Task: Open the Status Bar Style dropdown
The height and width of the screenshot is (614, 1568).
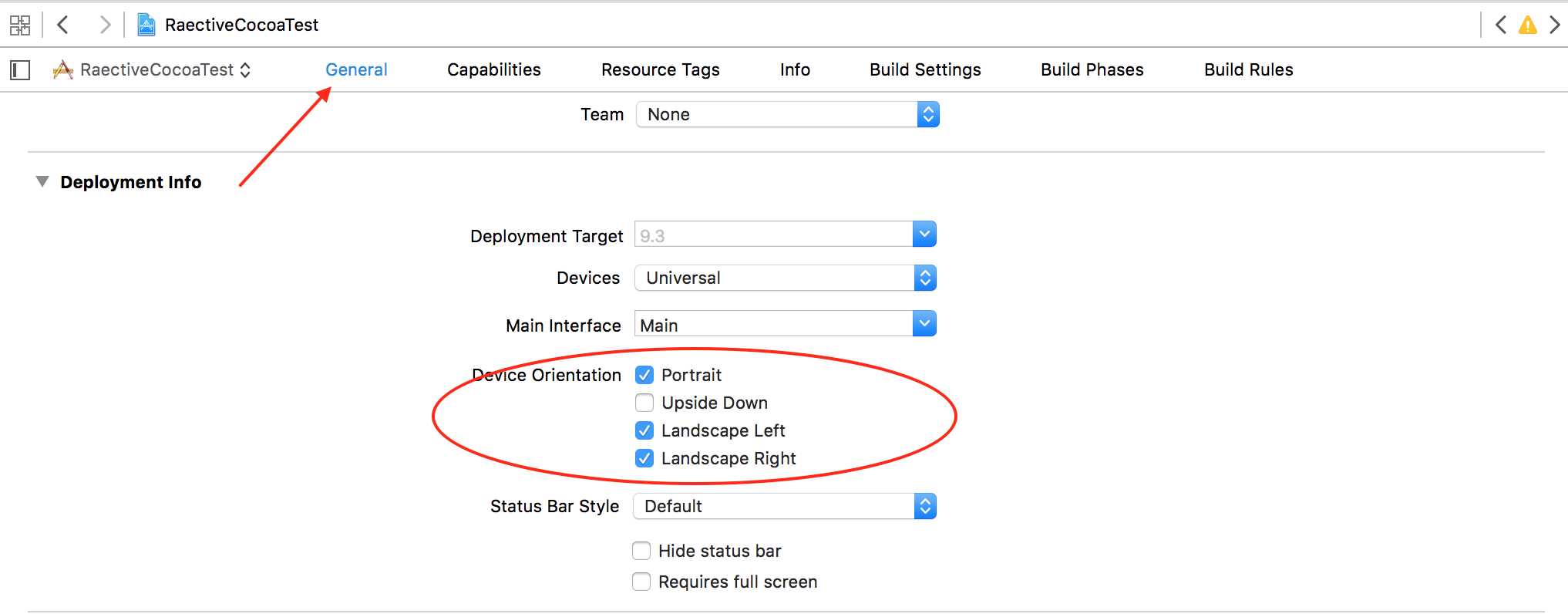Action: coord(785,506)
